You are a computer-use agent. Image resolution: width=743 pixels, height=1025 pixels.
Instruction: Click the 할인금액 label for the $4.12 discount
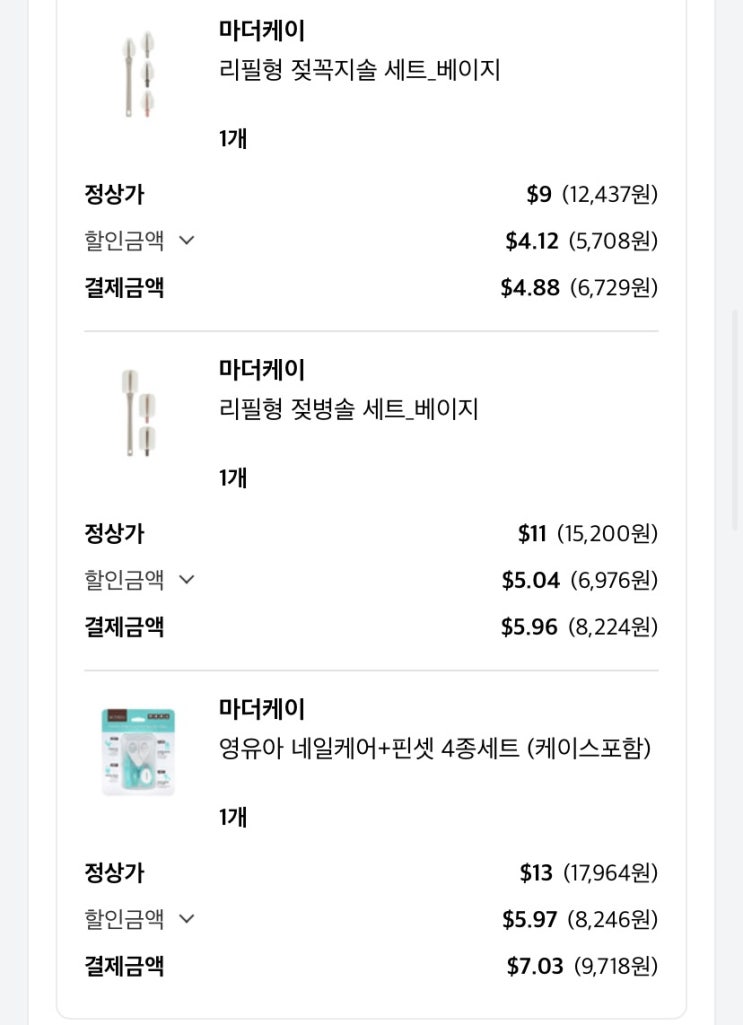coord(124,241)
